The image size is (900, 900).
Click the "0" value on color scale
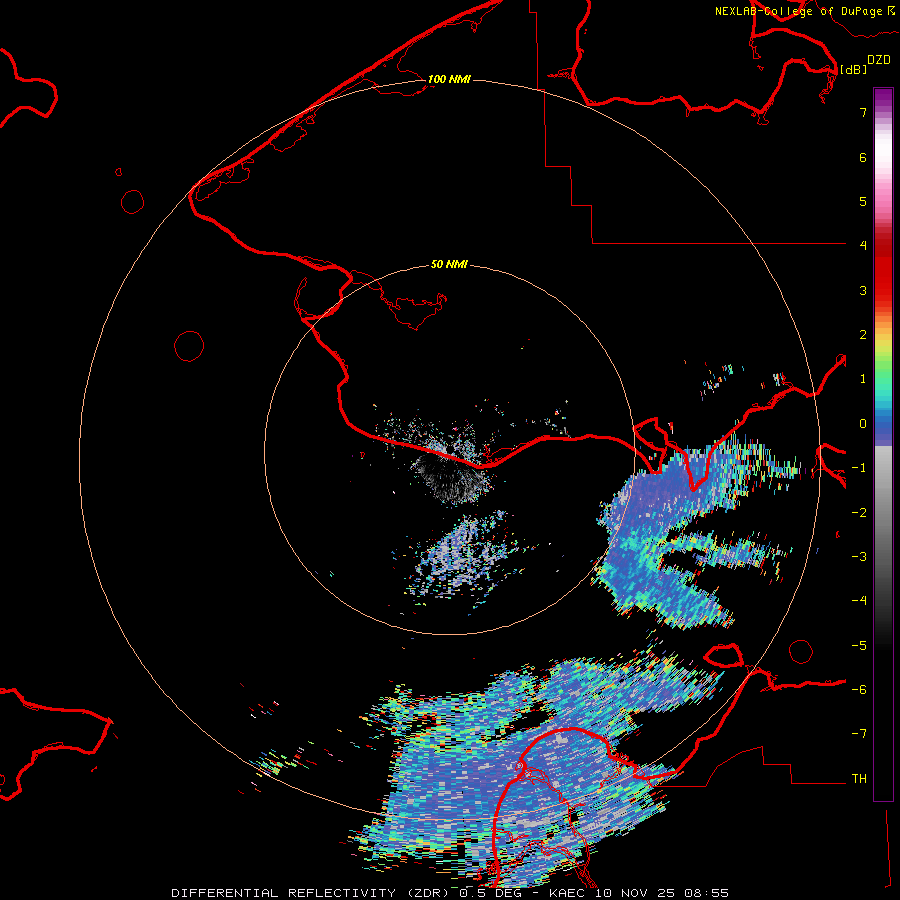pyautogui.click(x=863, y=424)
